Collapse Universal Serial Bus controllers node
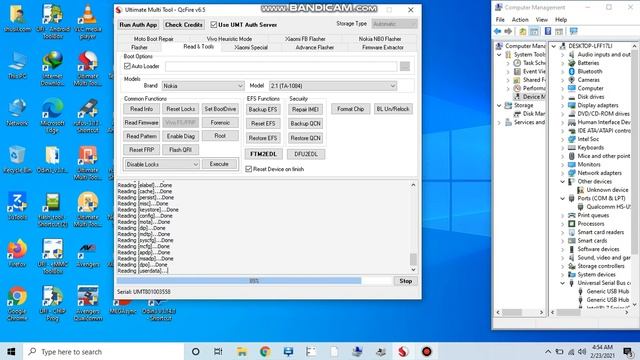The height and width of the screenshot is (360, 640). pyautogui.click(x=563, y=283)
